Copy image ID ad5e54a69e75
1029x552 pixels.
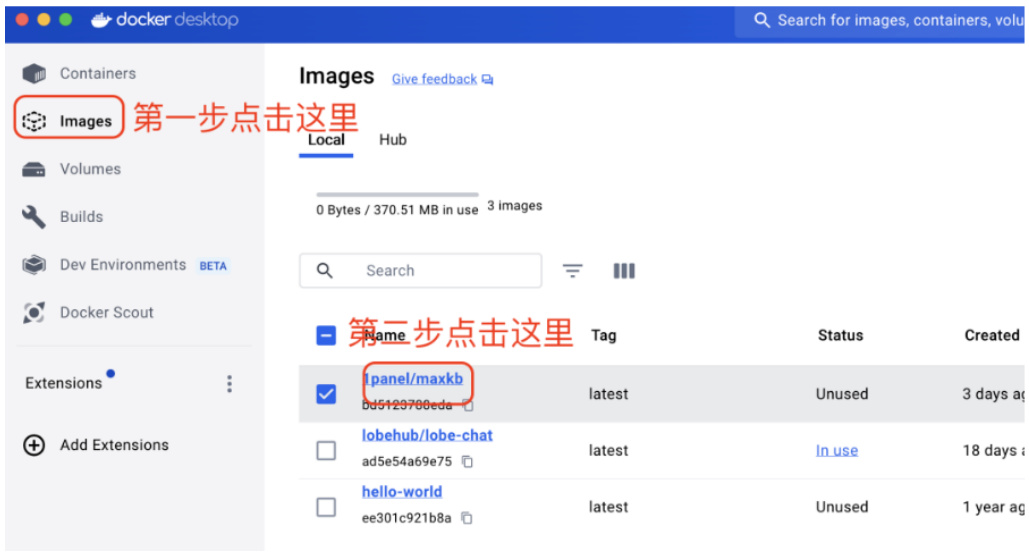pyautogui.click(x=467, y=461)
